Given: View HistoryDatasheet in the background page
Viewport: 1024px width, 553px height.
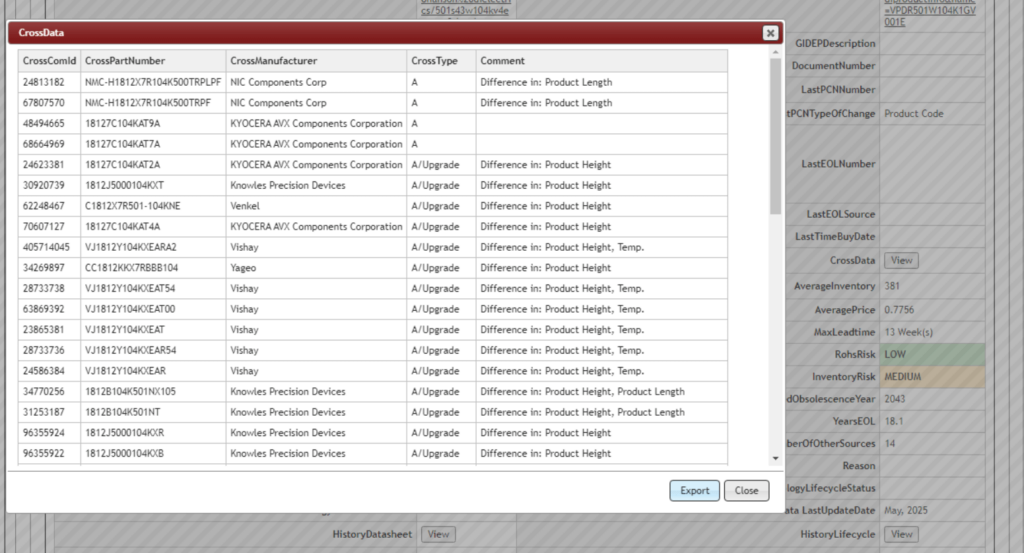Looking at the screenshot, I should [x=438, y=534].
